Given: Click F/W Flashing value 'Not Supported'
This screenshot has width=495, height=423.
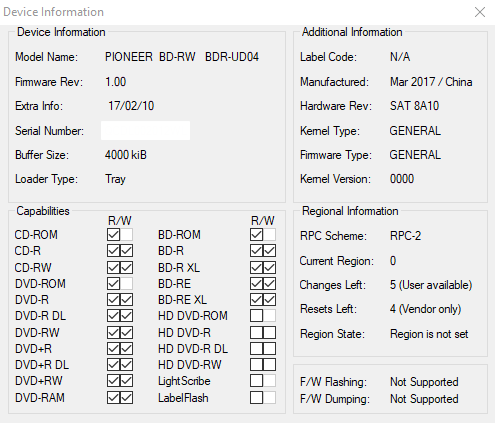Looking at the screenshot, I should (x=424, y=382).
